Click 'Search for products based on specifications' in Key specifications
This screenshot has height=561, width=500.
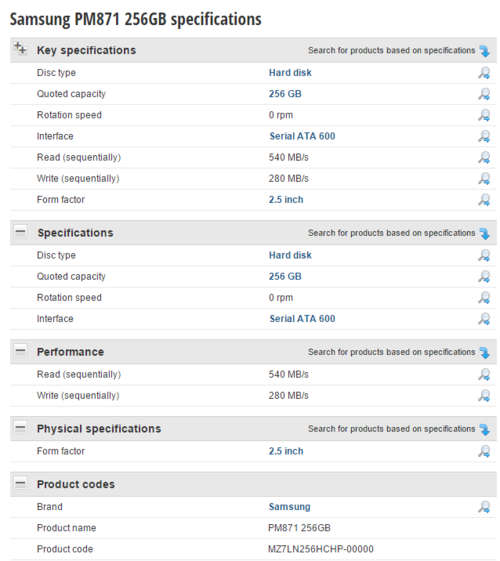(392, 50)
